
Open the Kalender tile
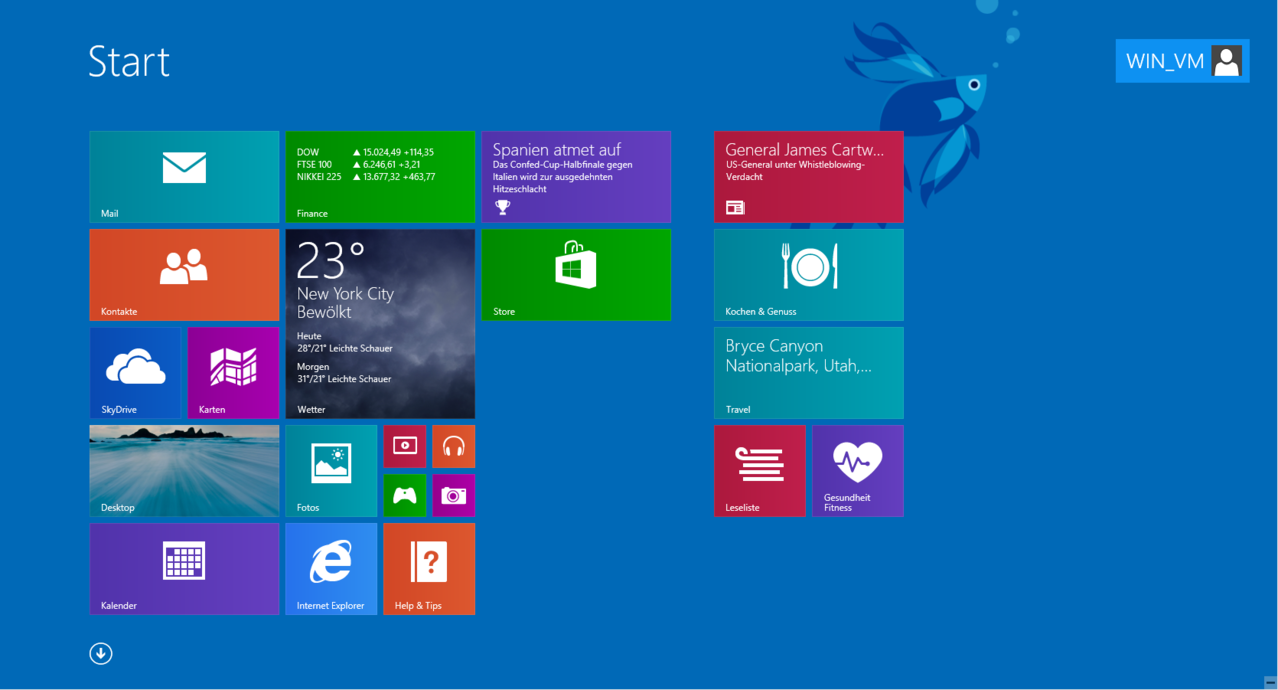(184, 568)
